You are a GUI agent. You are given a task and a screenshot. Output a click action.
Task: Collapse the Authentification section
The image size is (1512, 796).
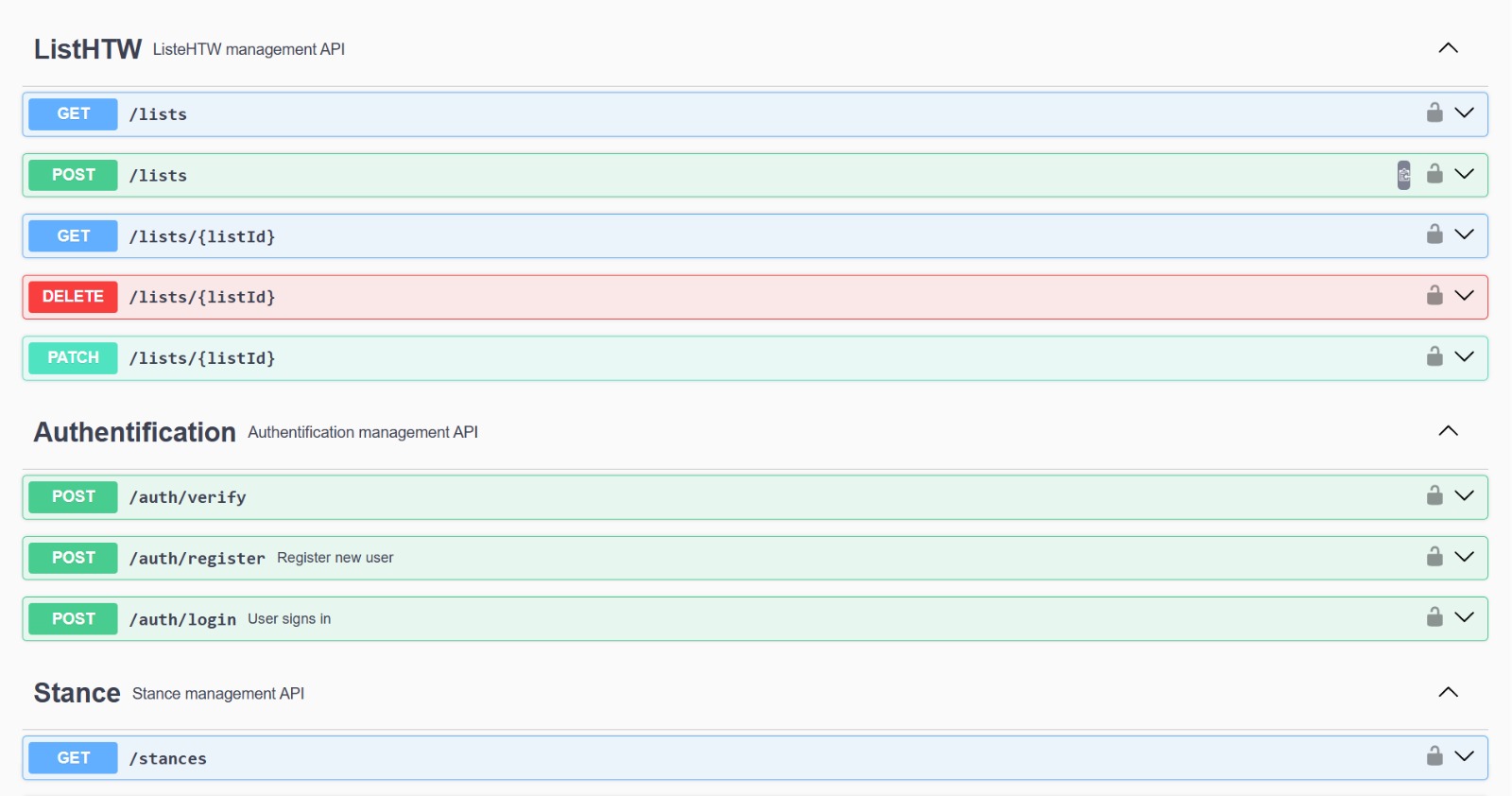point(1448,431)
